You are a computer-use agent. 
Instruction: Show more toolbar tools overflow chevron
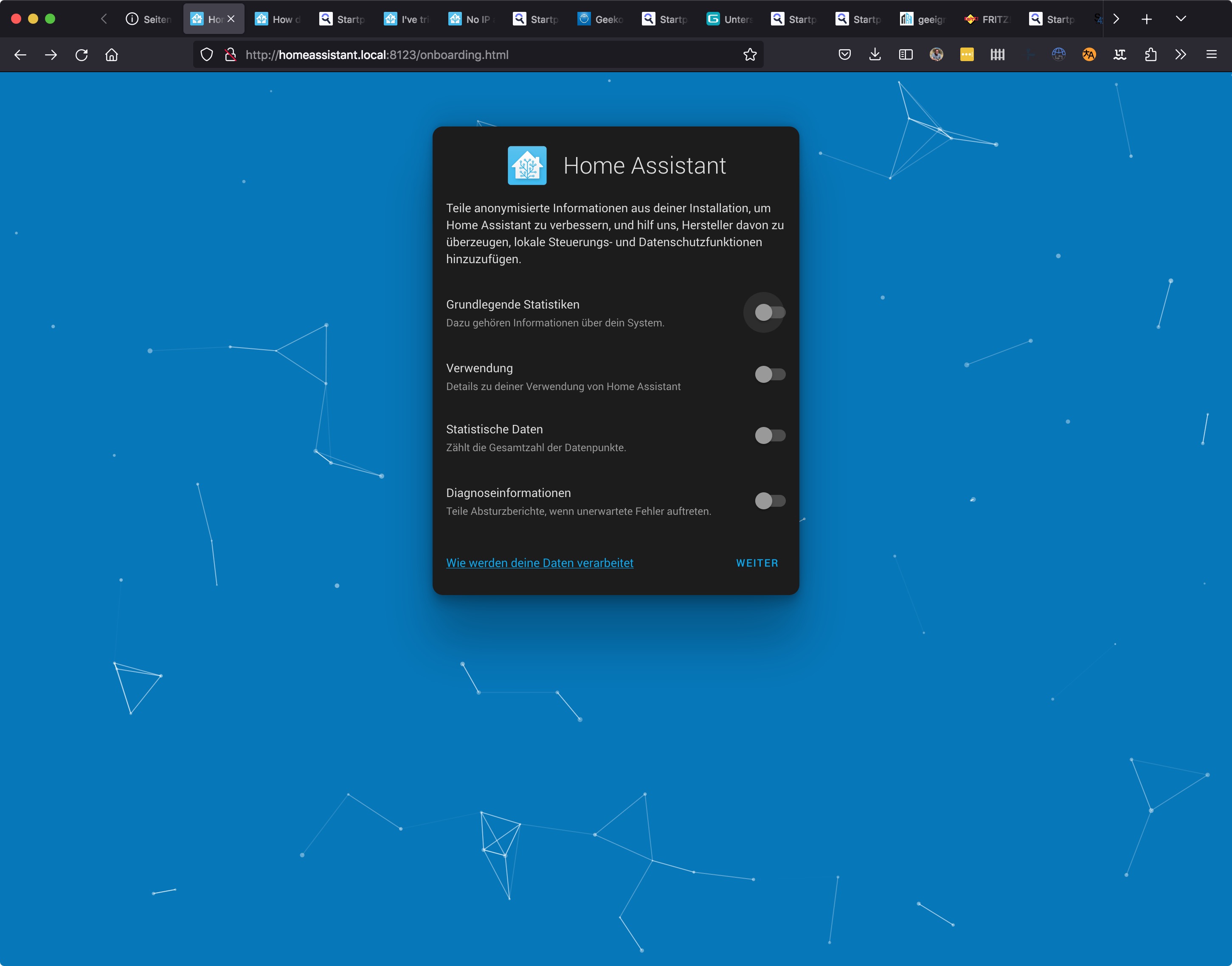tap(1181, 55)
